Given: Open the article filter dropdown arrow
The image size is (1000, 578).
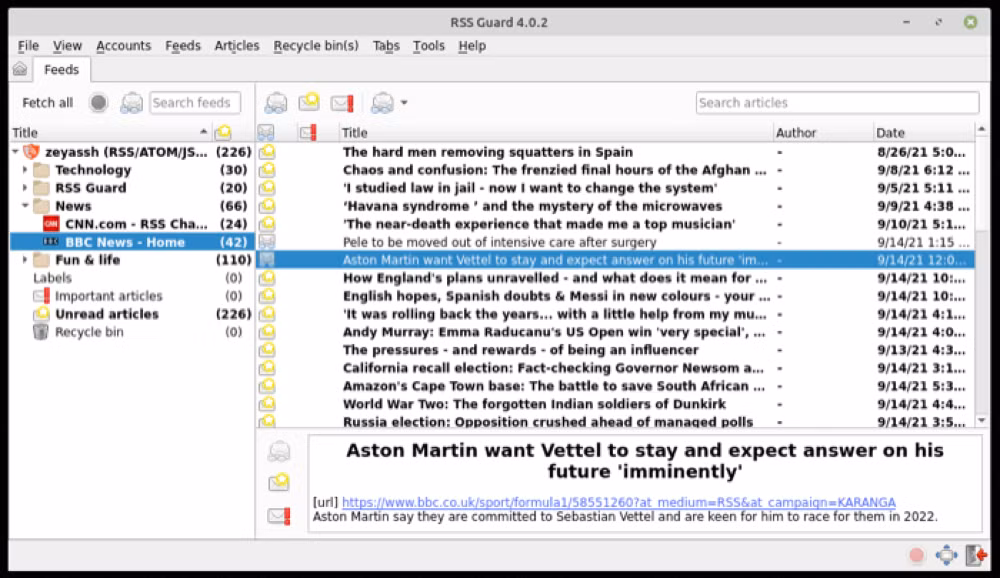Looking at the screenshot, I should click(404, 103).
